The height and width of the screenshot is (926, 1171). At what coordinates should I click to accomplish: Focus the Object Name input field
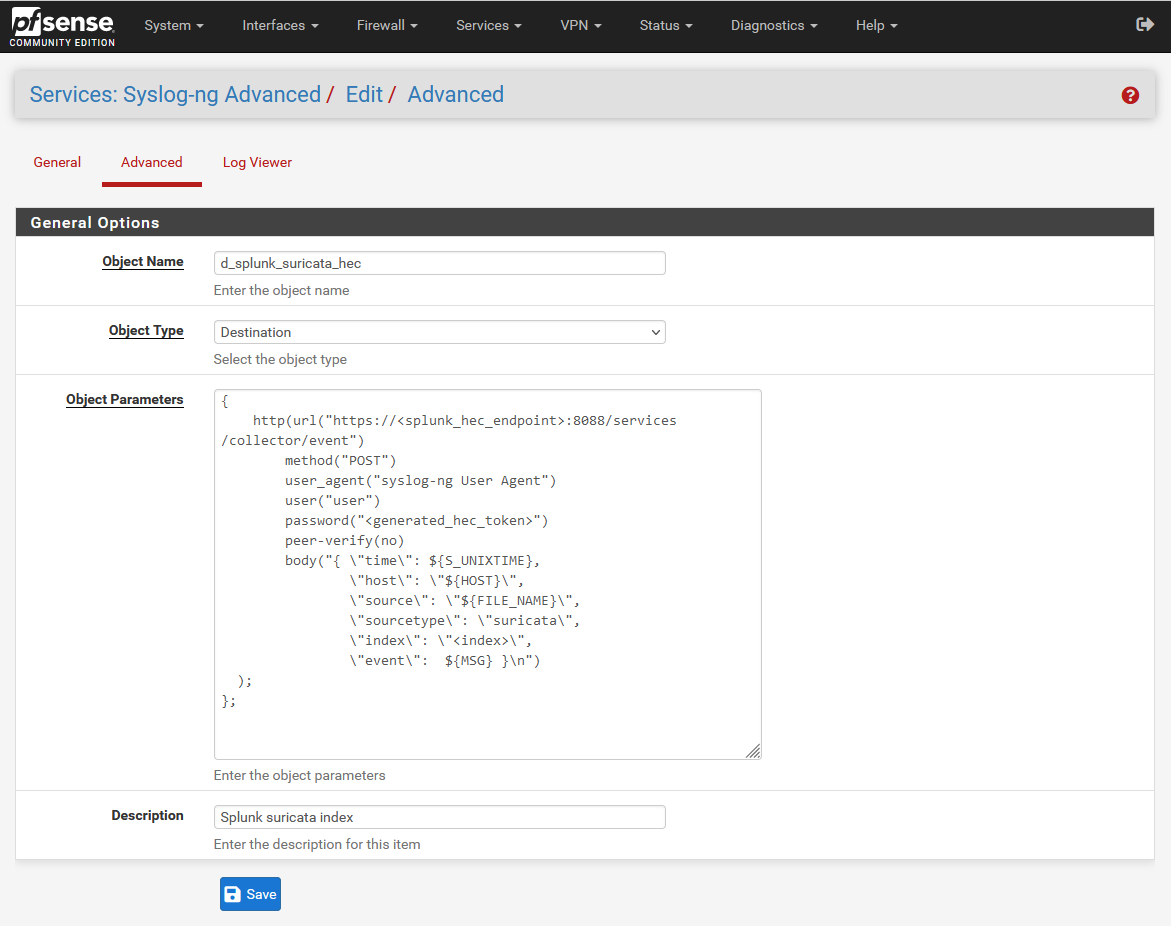pyautogui.click(x=439, y=263)
